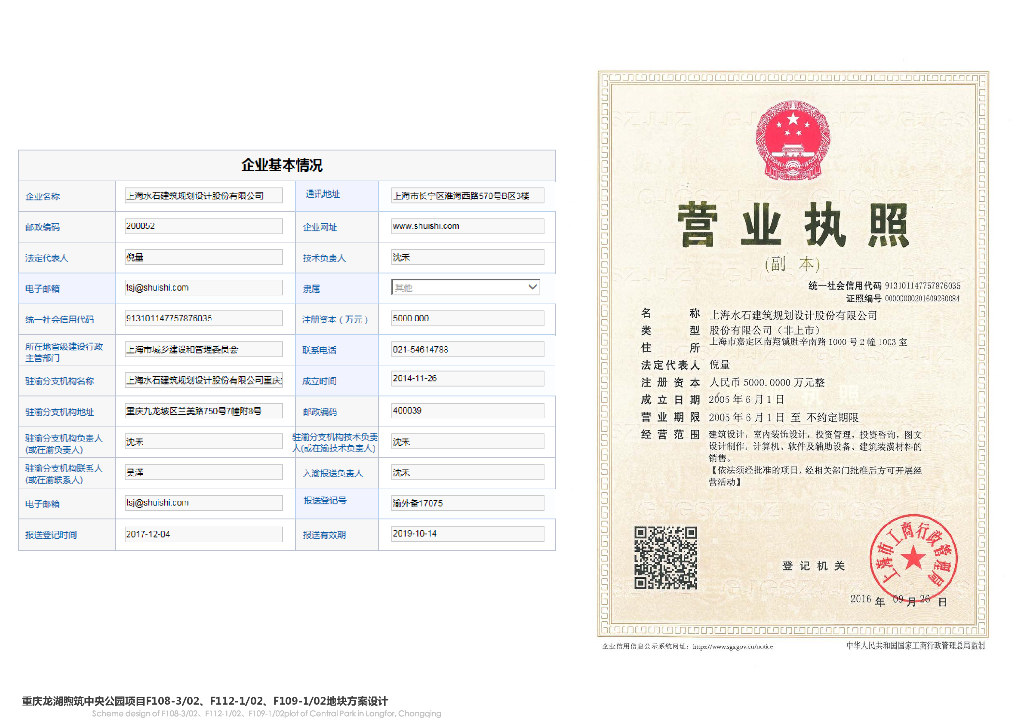
Task: Select the 联系电话 field with 021-54614788
Action: [468, 349]
